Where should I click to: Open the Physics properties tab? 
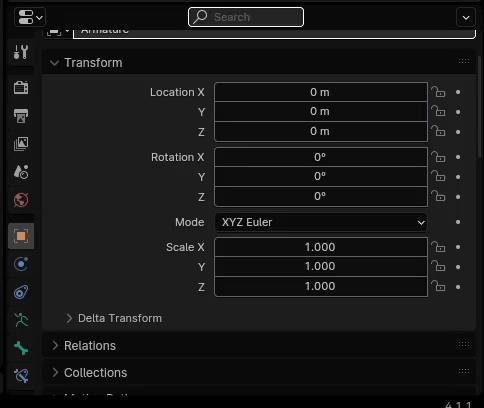tap(21, 264)
